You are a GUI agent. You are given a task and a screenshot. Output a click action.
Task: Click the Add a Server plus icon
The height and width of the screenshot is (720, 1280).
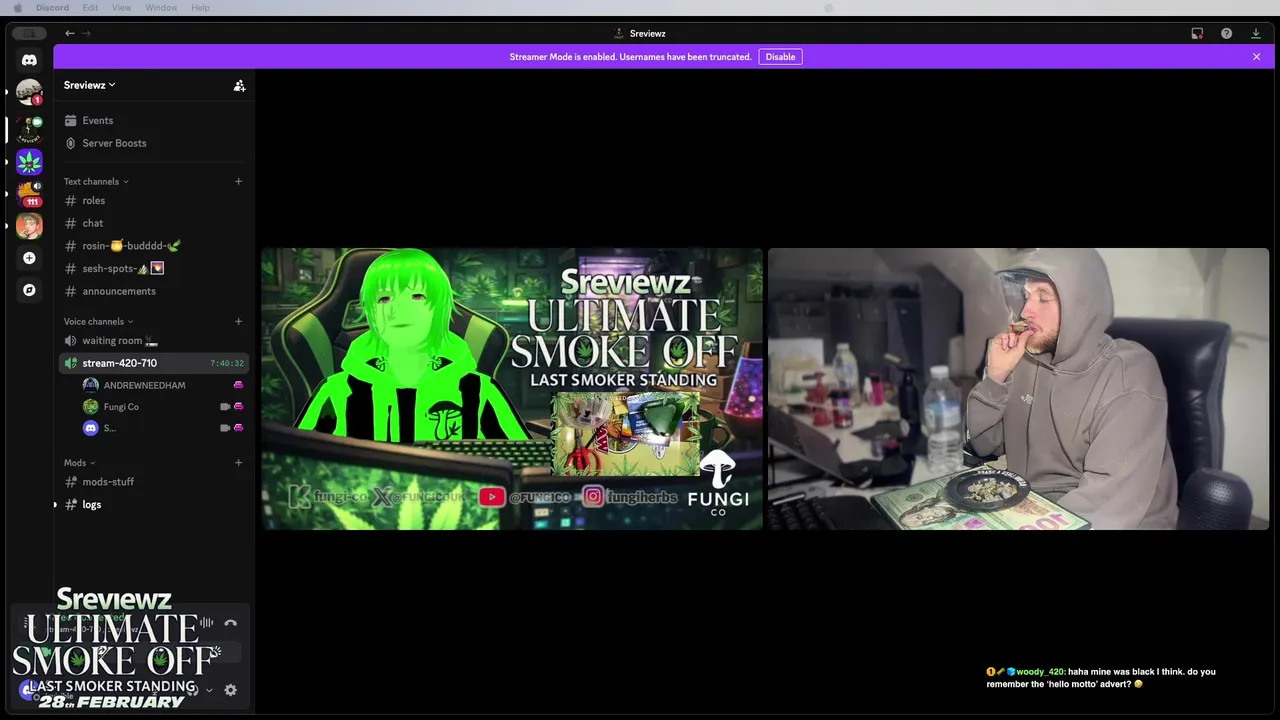[x=29, y=258]
